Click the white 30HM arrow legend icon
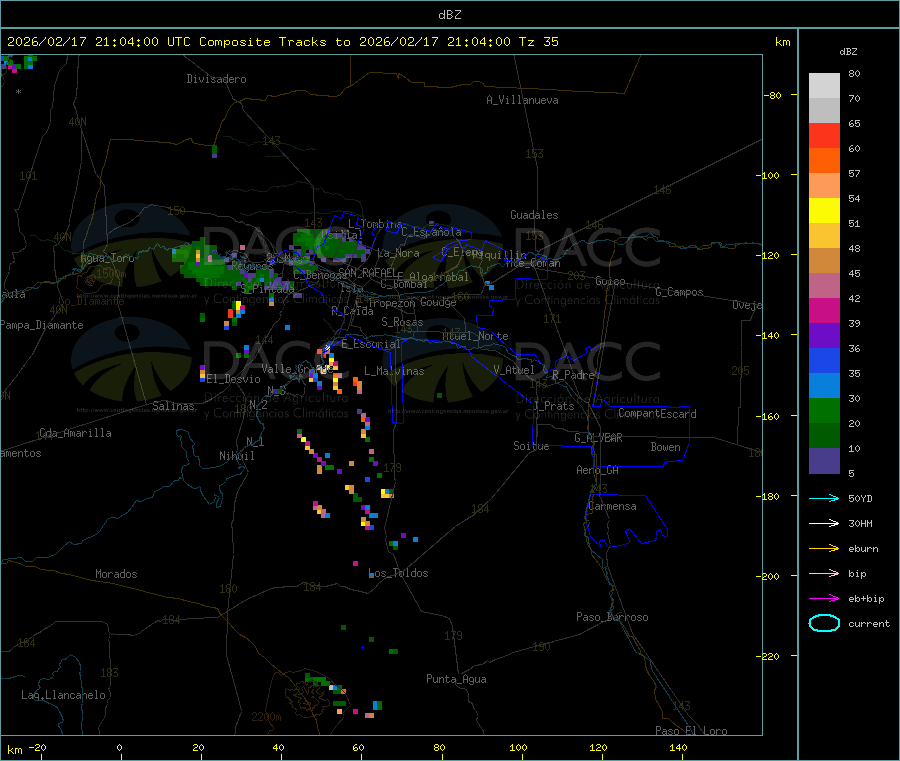This screenshot has width=900, height=761. [824, 523]
